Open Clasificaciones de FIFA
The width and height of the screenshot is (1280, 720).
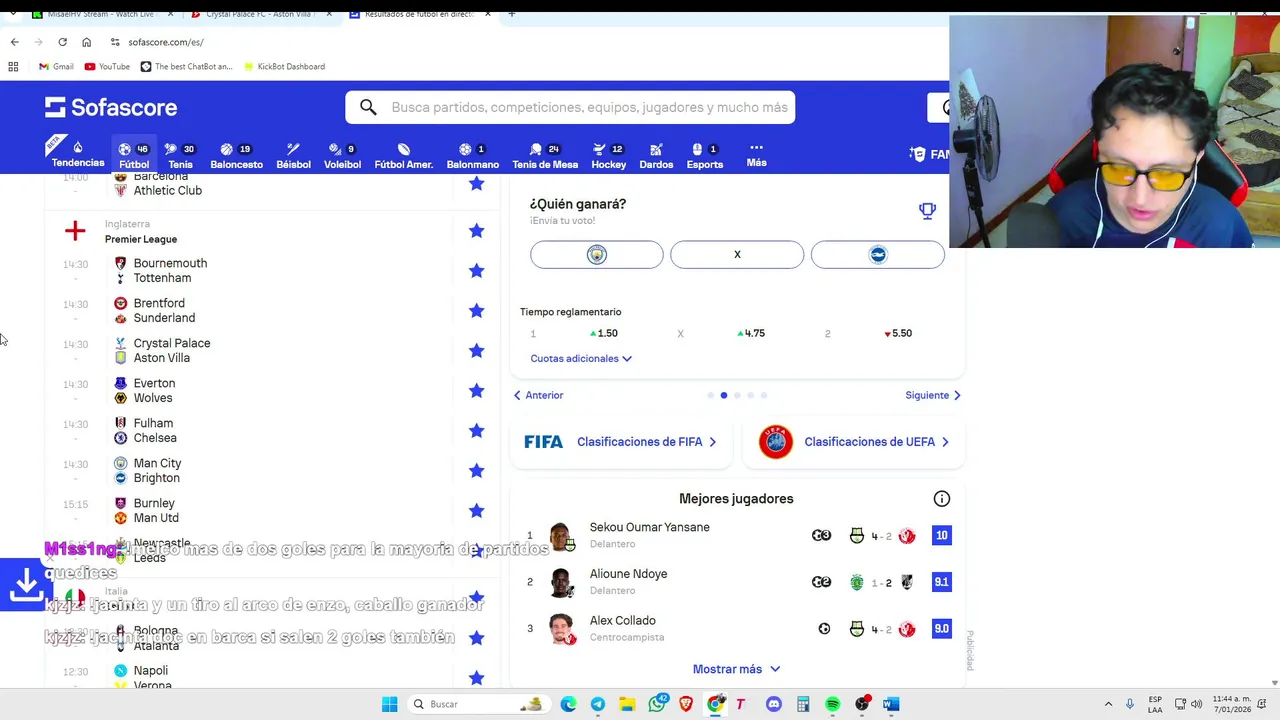[x=620, y=442]
